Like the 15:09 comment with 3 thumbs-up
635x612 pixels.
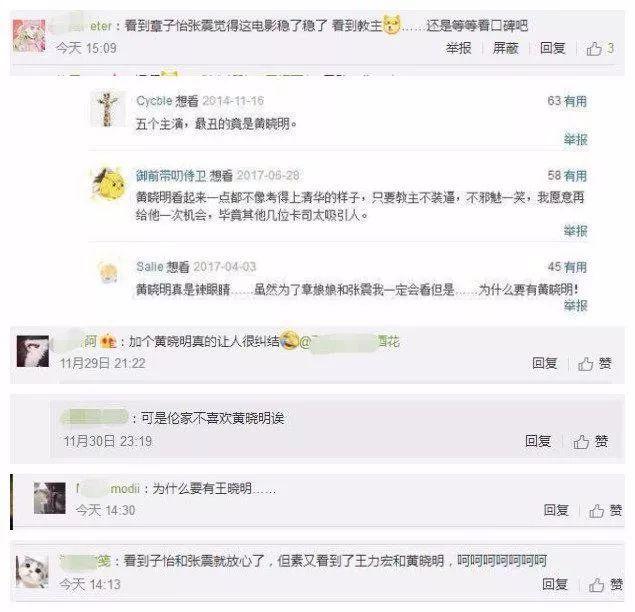point(600,49)
